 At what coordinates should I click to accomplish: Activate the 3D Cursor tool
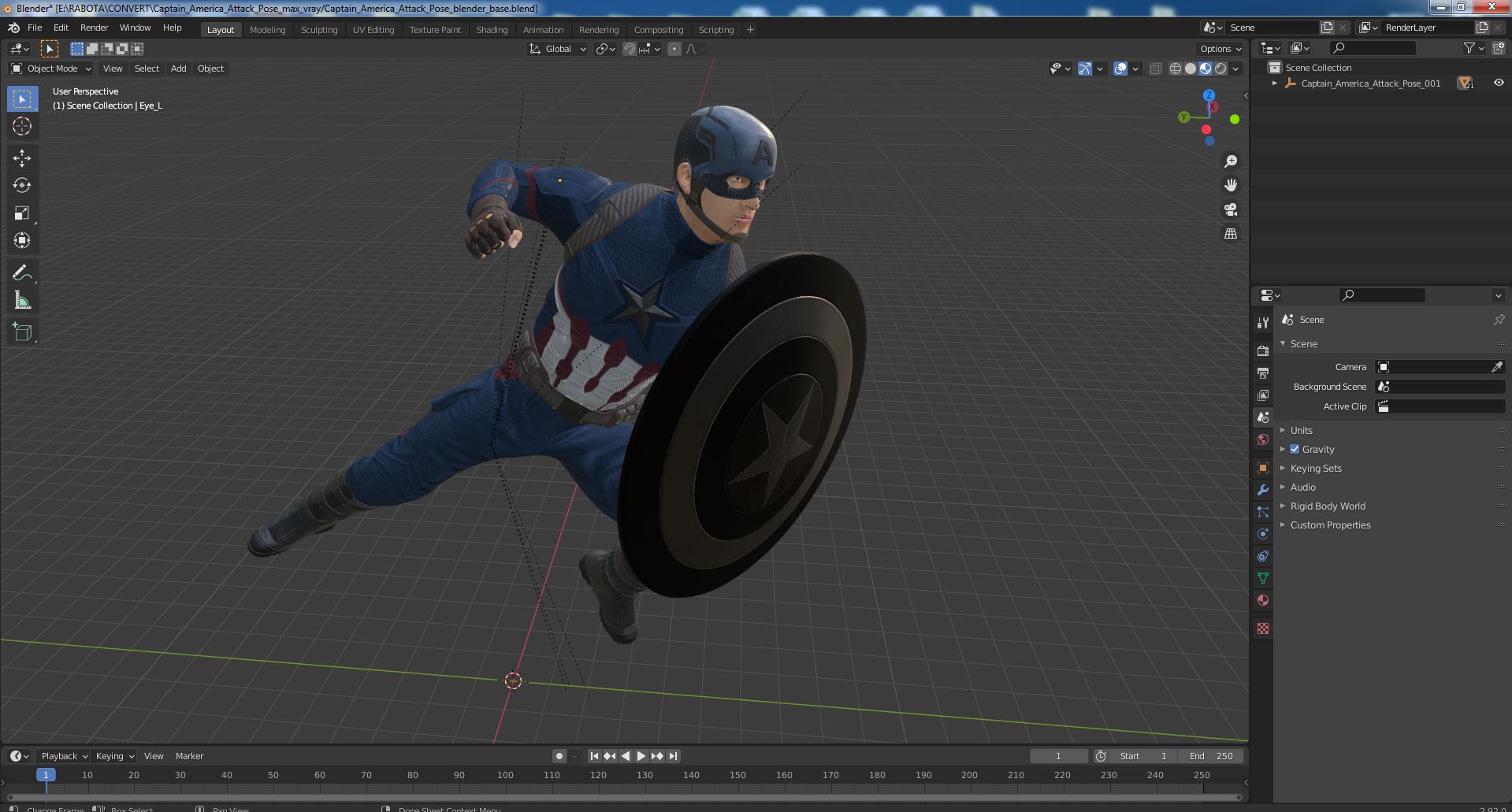tap(22, 126)
